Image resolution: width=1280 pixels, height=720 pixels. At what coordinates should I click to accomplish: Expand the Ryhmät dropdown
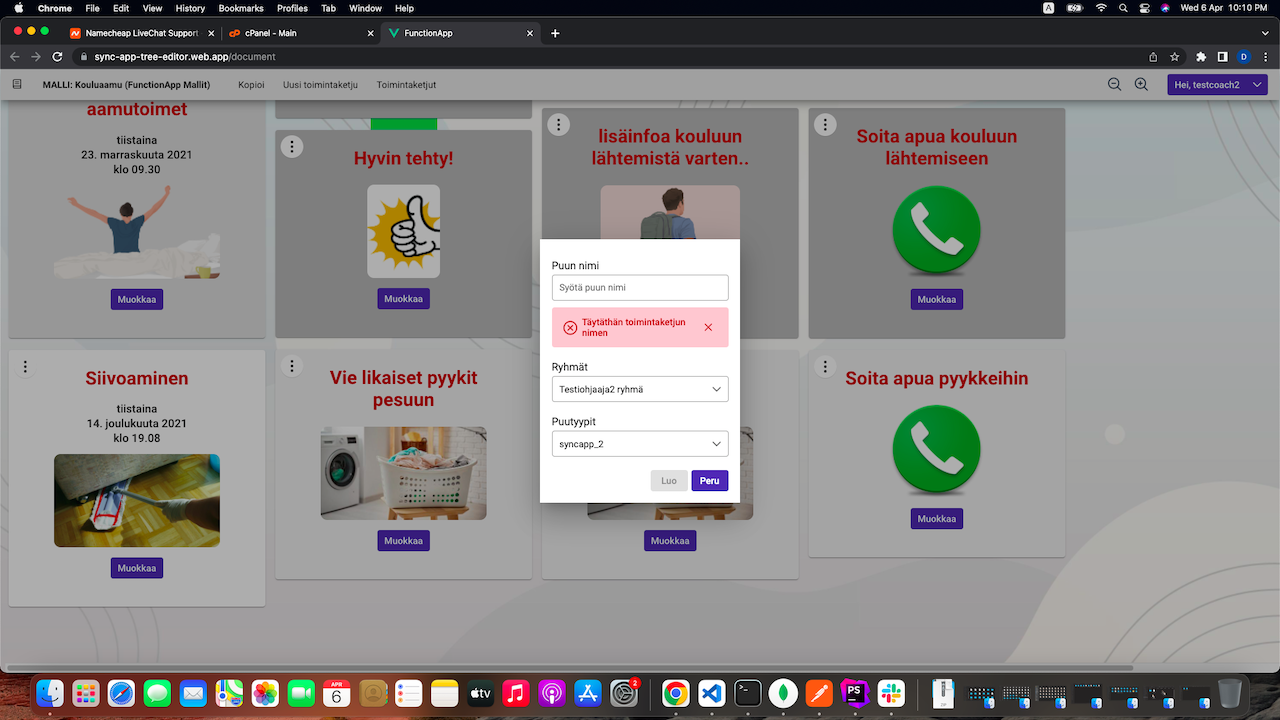(x=640, y=389)
